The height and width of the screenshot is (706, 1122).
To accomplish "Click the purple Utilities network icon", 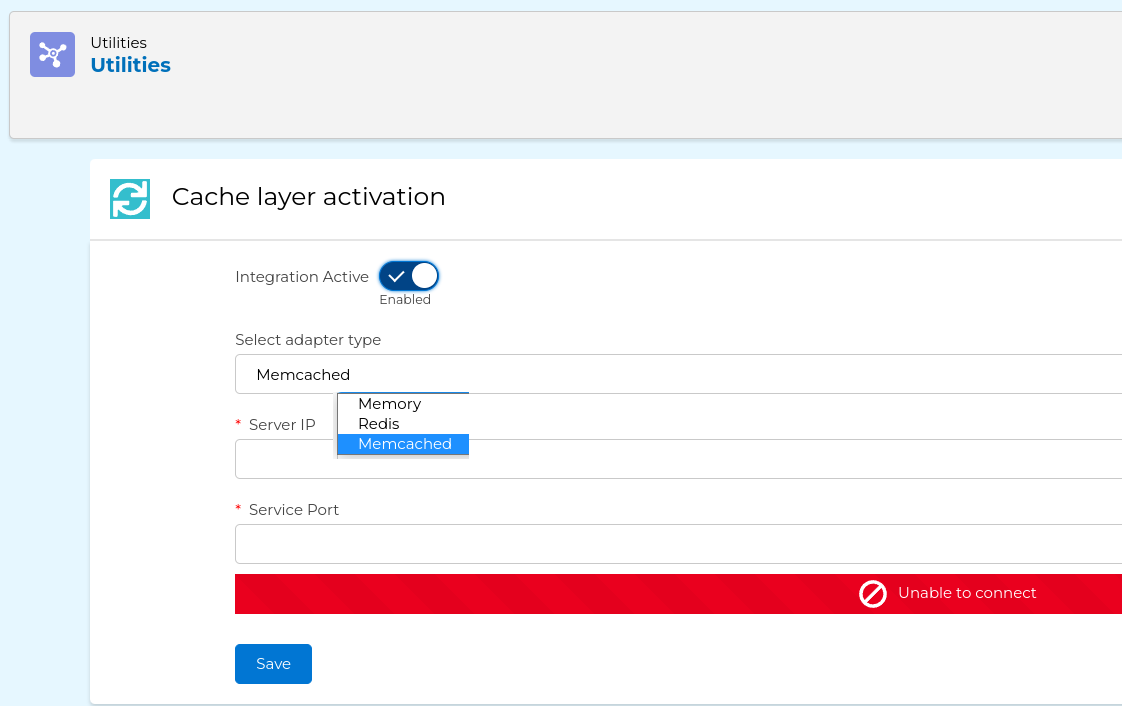I will [52, 54].
